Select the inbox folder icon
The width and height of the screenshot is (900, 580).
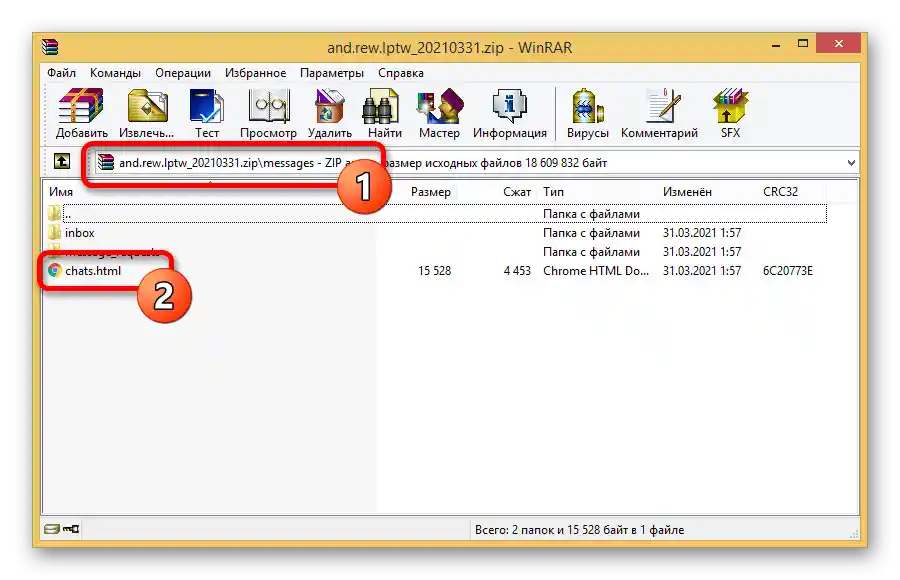point(55,233)
